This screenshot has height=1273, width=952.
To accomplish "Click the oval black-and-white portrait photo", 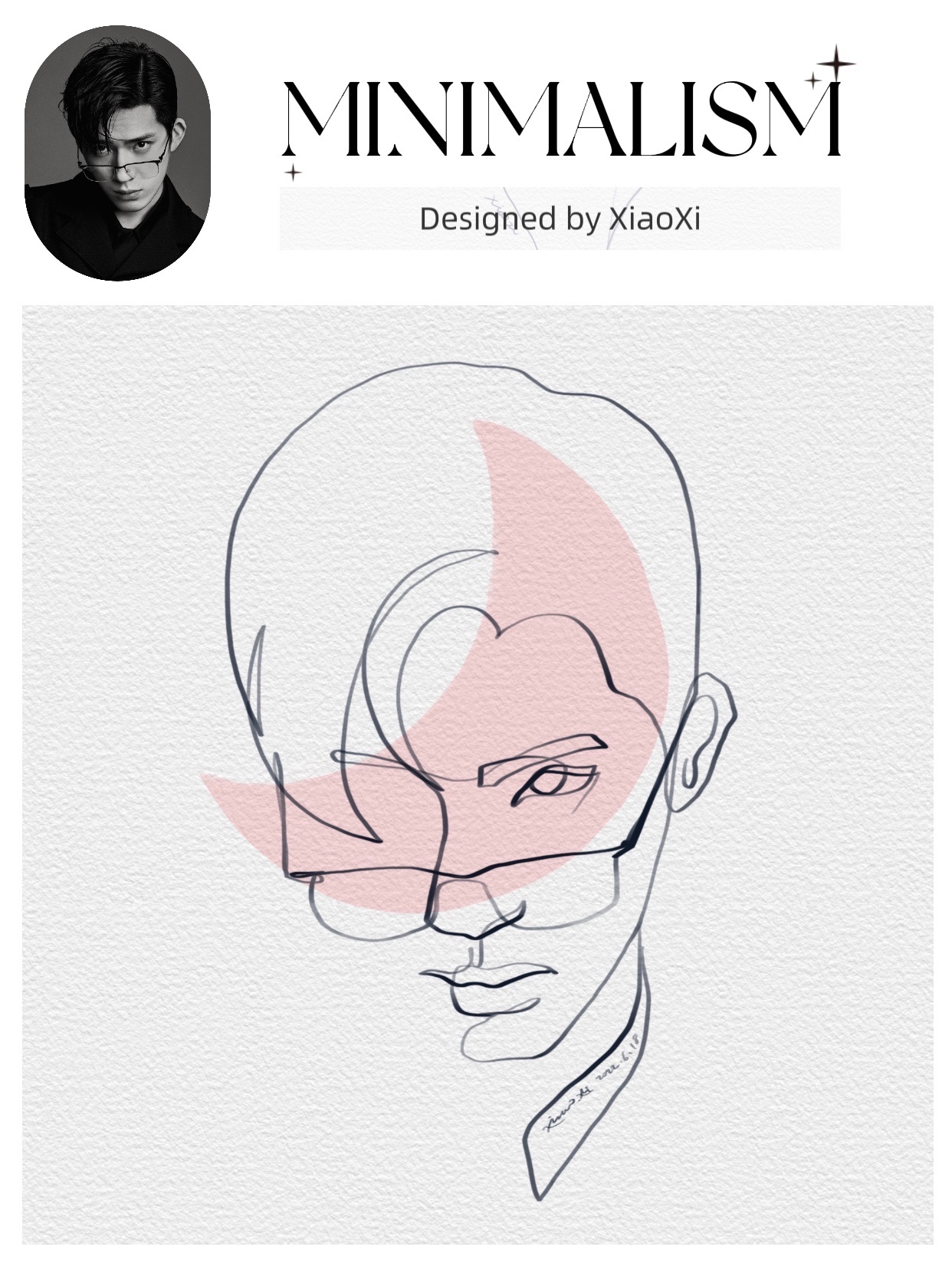I will point(117,153).
